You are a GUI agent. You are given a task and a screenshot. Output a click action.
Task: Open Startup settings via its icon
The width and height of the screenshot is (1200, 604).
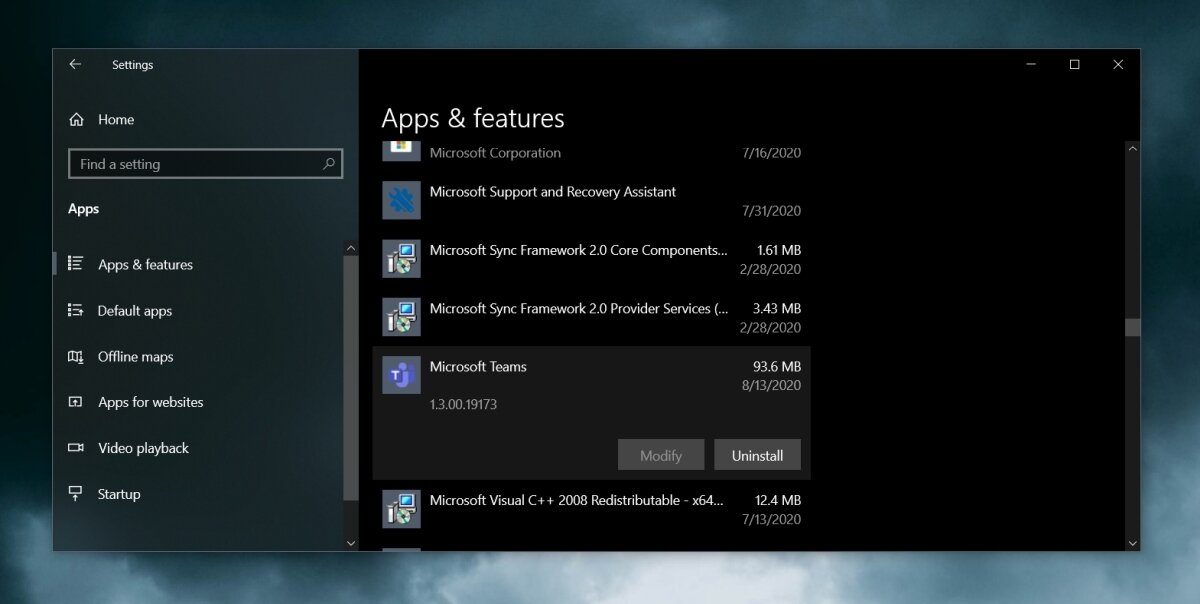coord(75,493)
